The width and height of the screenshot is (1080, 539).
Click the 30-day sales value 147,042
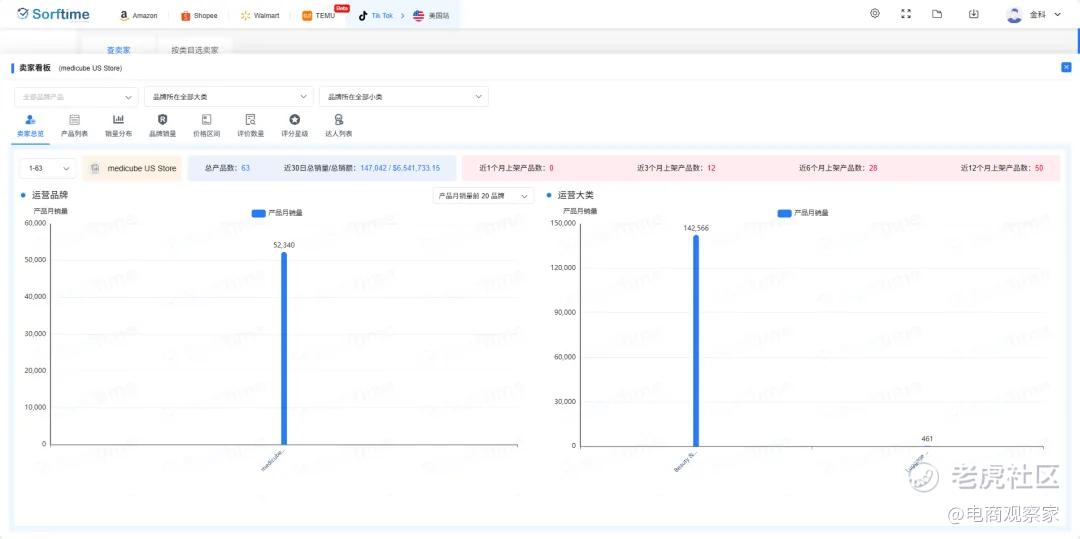tap(374, 168)
